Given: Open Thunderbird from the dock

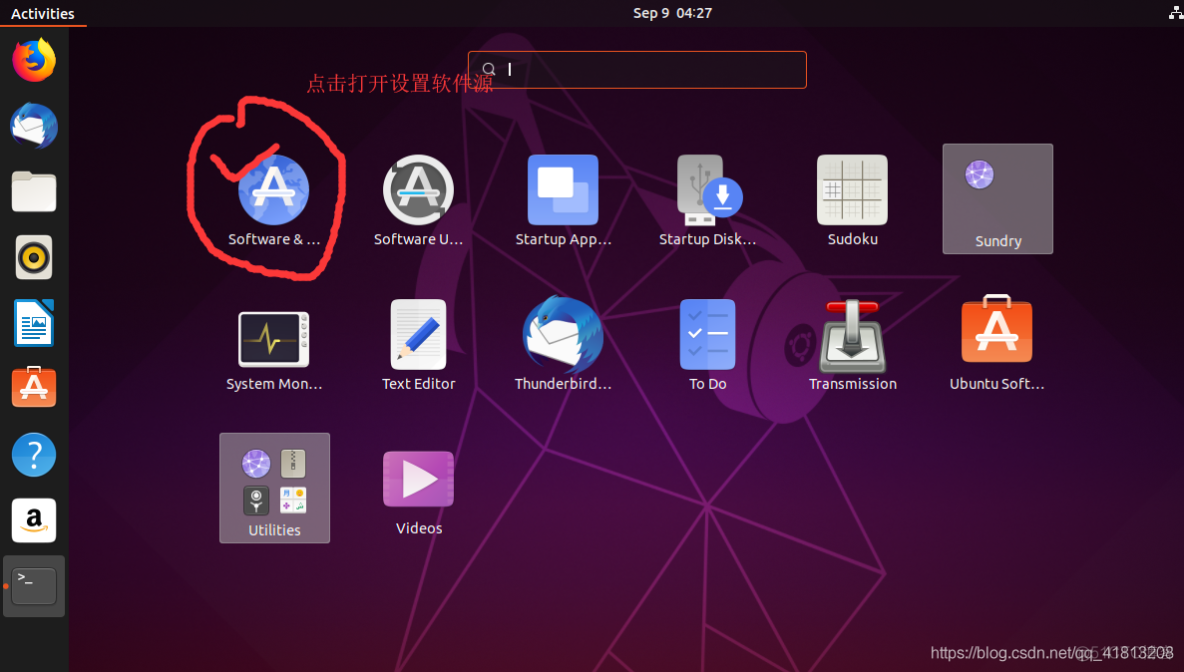Looking at the screenshot, I should point(34,125).
